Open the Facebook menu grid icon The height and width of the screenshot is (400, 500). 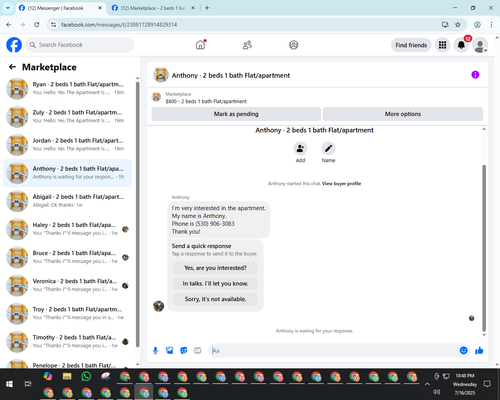click(442, 45)
